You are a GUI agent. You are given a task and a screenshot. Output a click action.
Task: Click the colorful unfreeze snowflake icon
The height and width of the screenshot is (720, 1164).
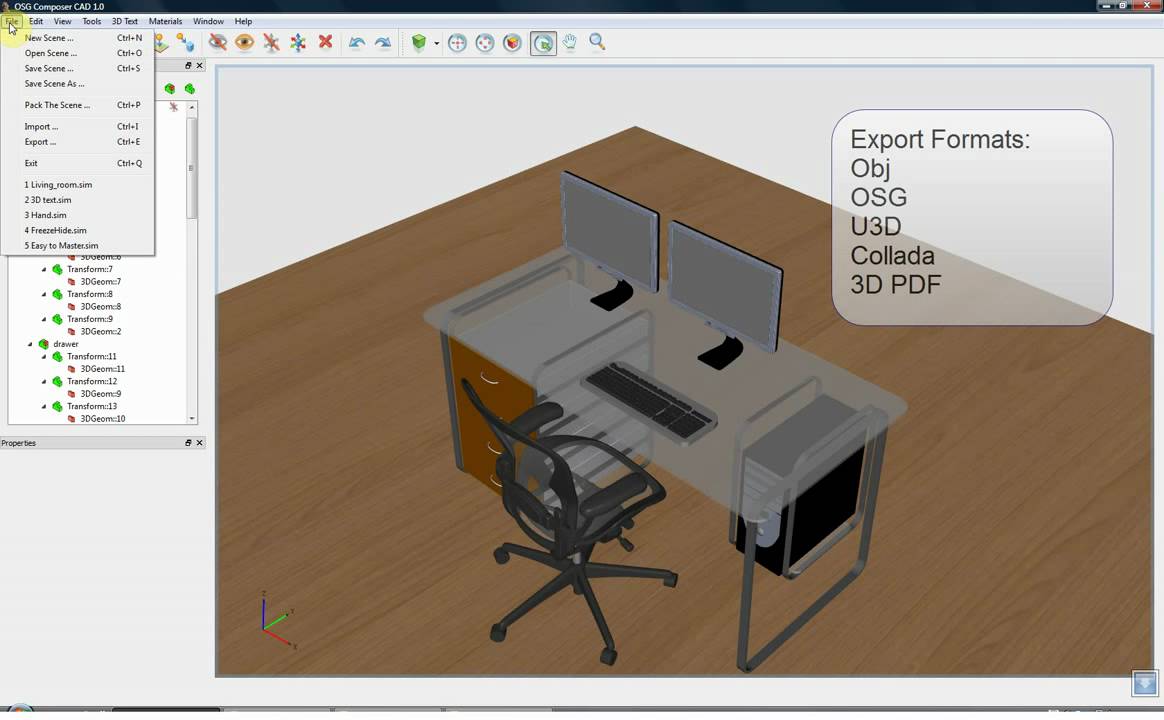click(x=298, y=42)
